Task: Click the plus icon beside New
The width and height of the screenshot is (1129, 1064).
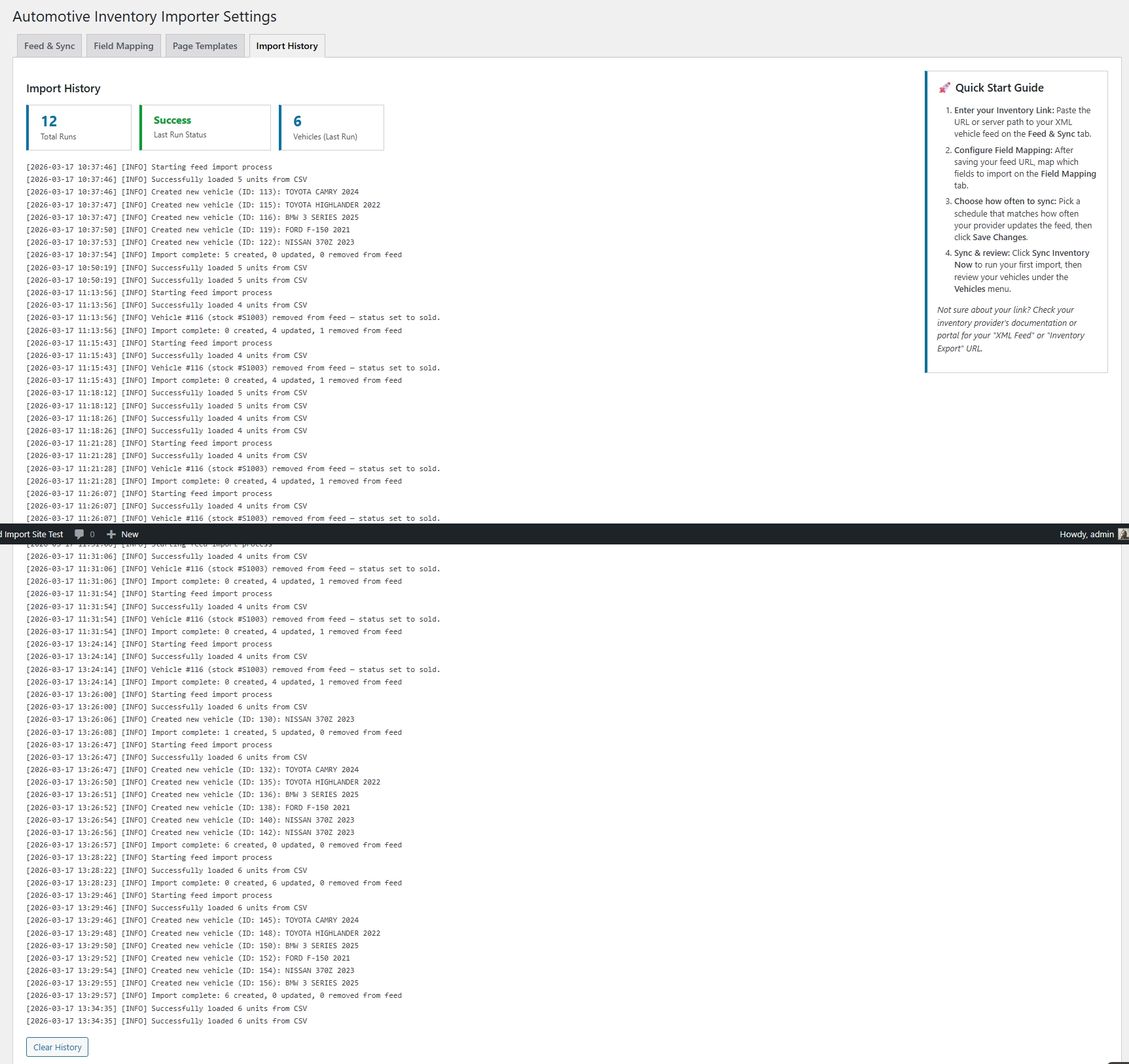Action: (111, 534)
